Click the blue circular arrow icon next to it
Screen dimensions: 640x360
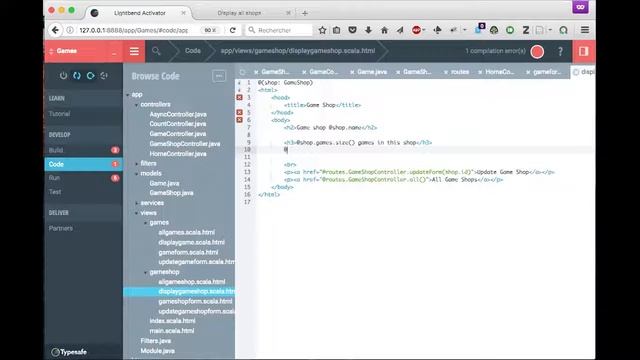click(90, 76)
